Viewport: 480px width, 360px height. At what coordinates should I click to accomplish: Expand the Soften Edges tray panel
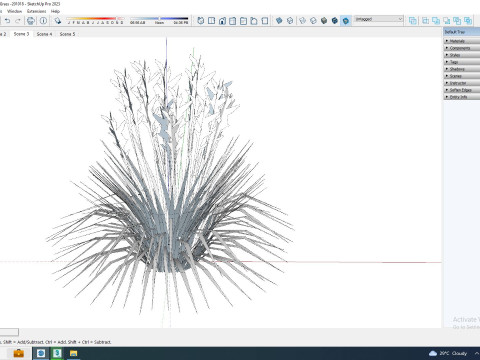(x=462, y=90)
